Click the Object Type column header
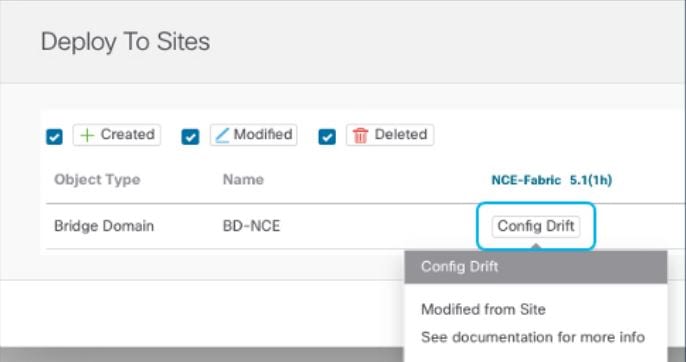The image size is (686, 362). click(x=97, y=180)
